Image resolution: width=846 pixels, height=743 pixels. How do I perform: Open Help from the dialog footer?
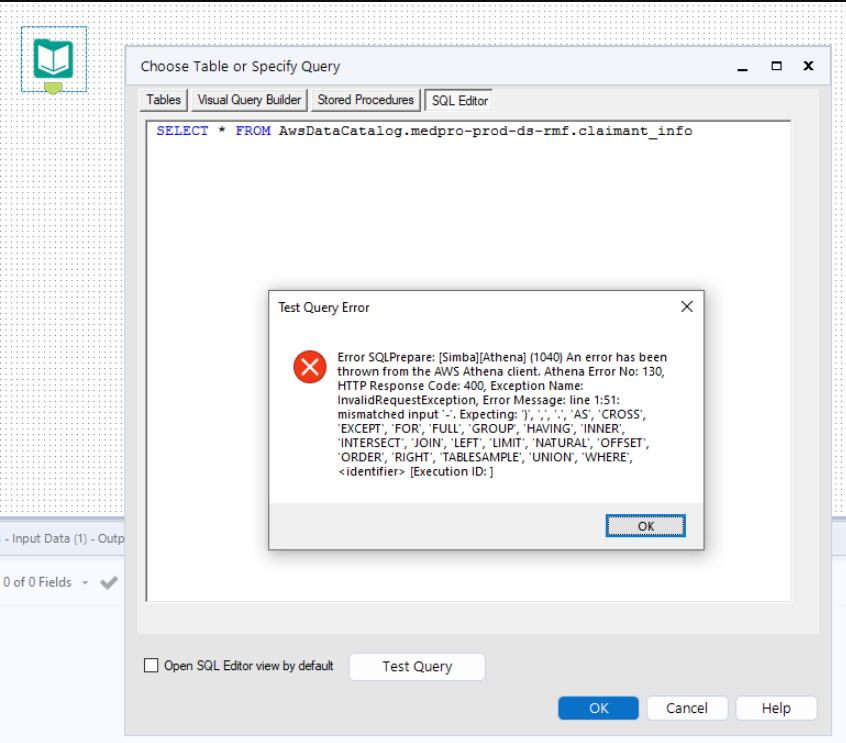[x=776, y=707]
